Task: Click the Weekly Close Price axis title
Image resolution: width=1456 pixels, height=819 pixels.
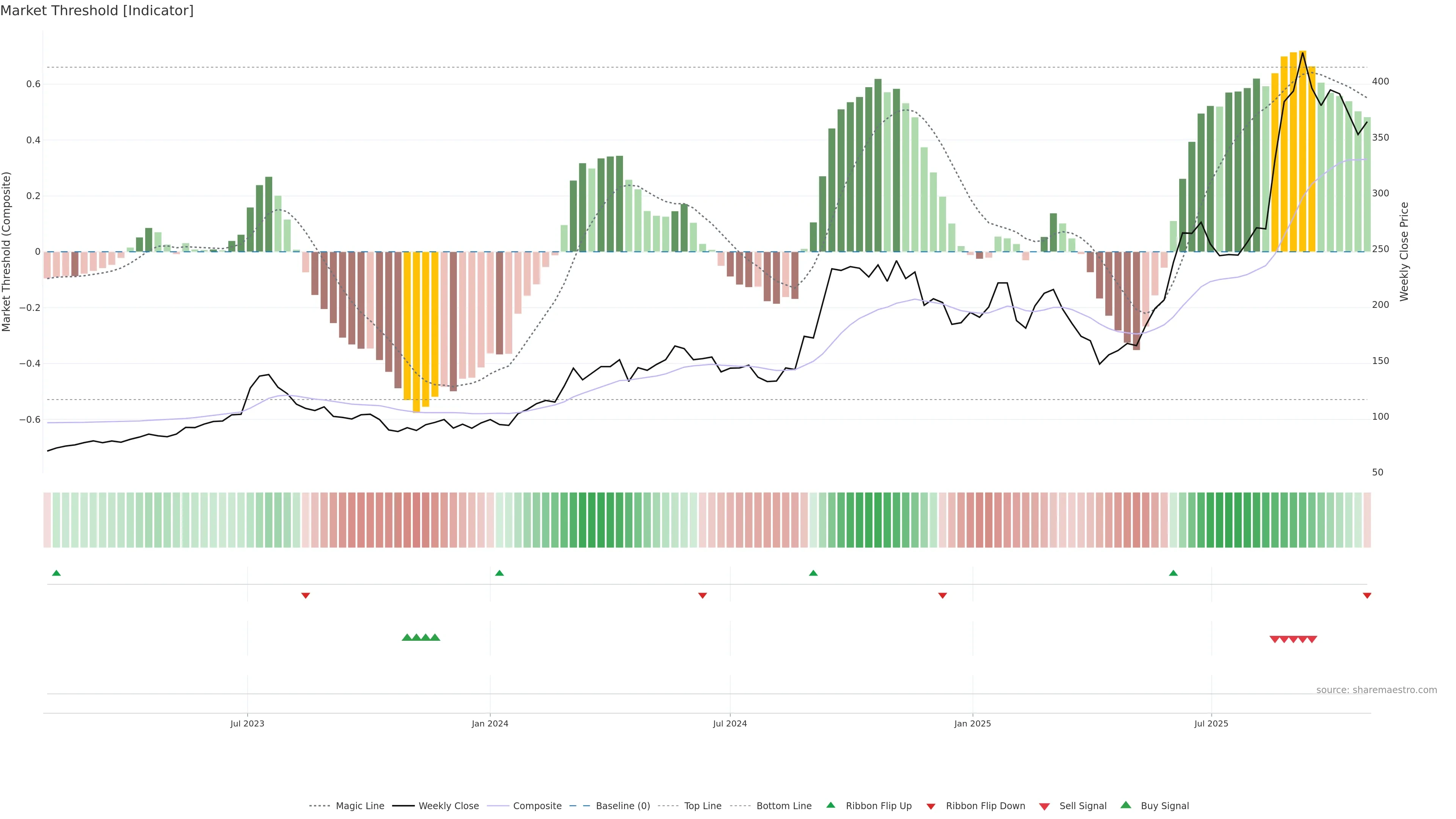Action: (1404, 251)
